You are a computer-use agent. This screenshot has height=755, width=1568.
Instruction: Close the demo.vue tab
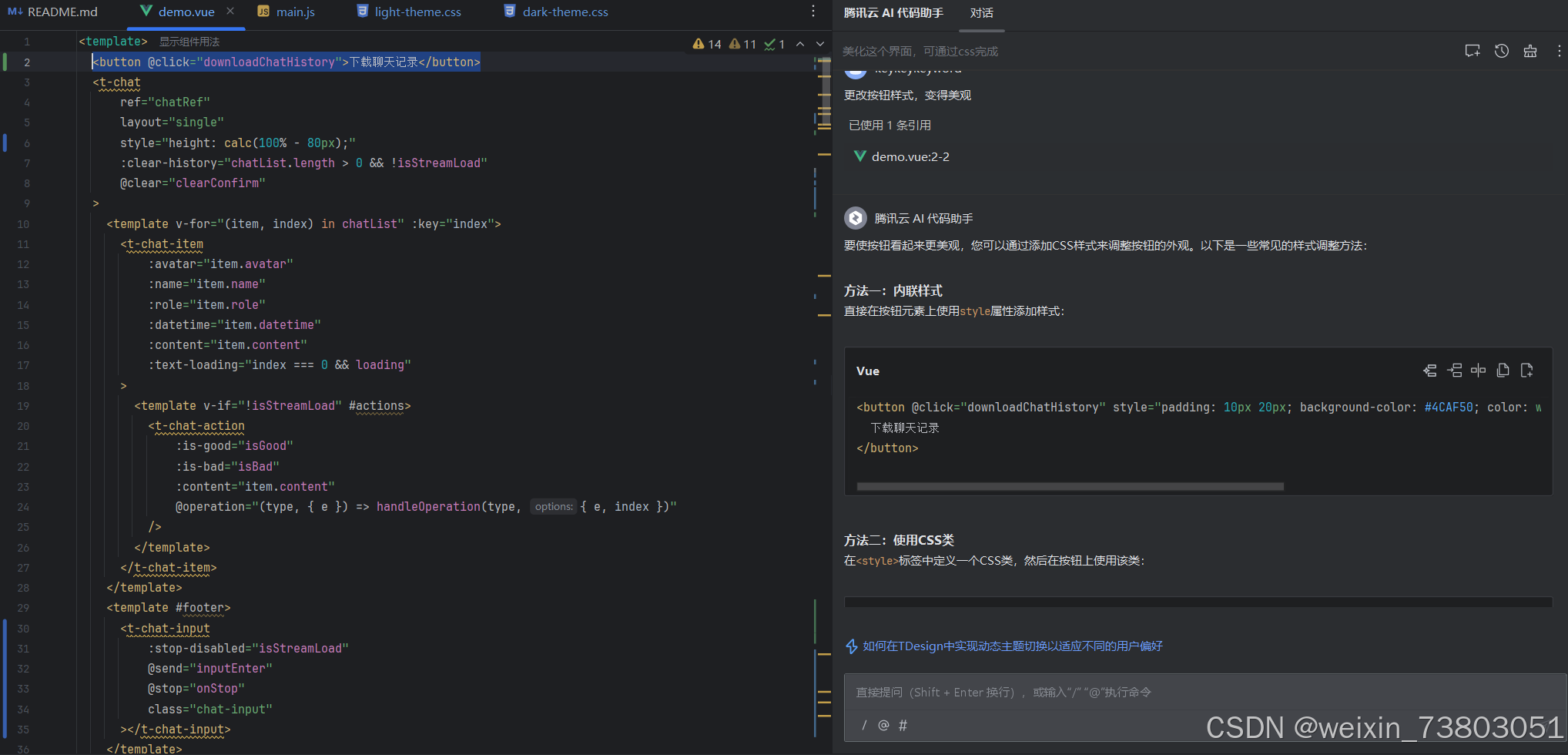pos(230,12)
